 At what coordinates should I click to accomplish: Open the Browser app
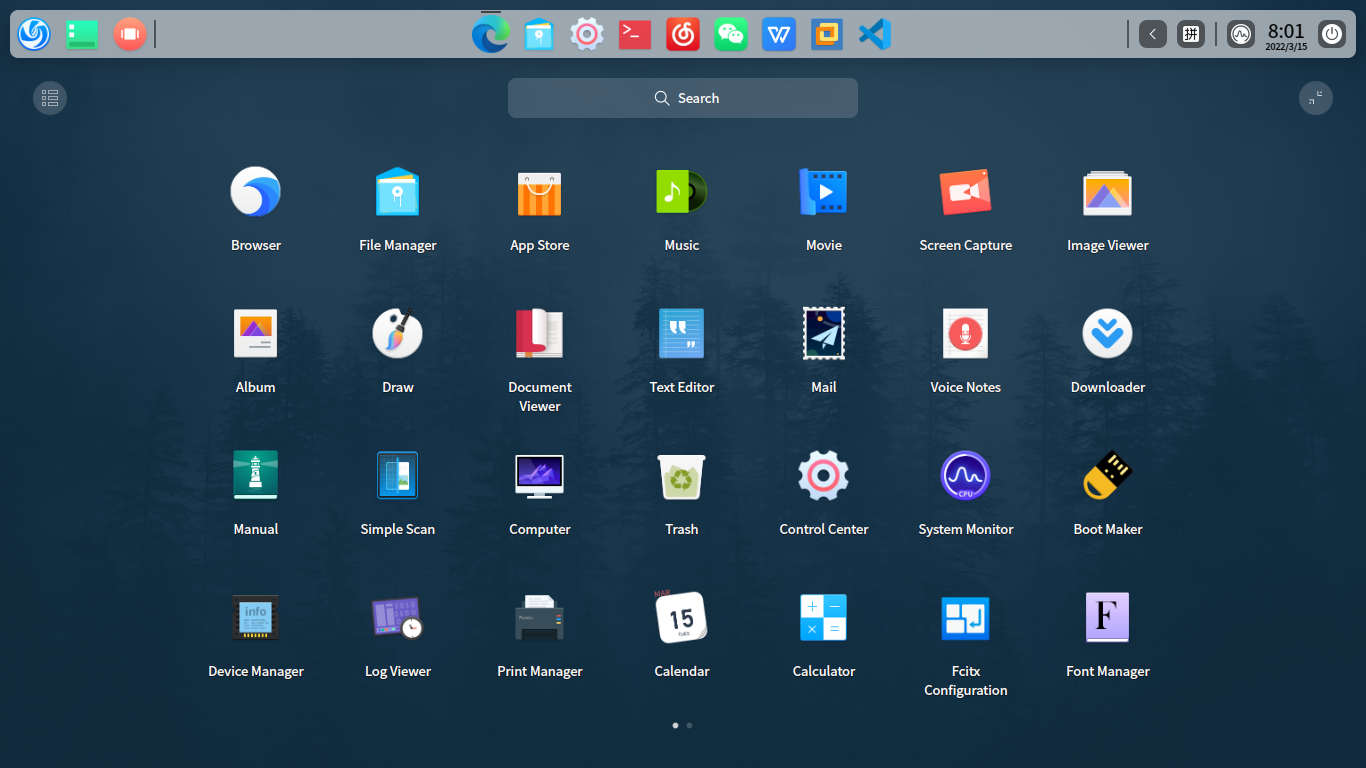click(256, 192)
